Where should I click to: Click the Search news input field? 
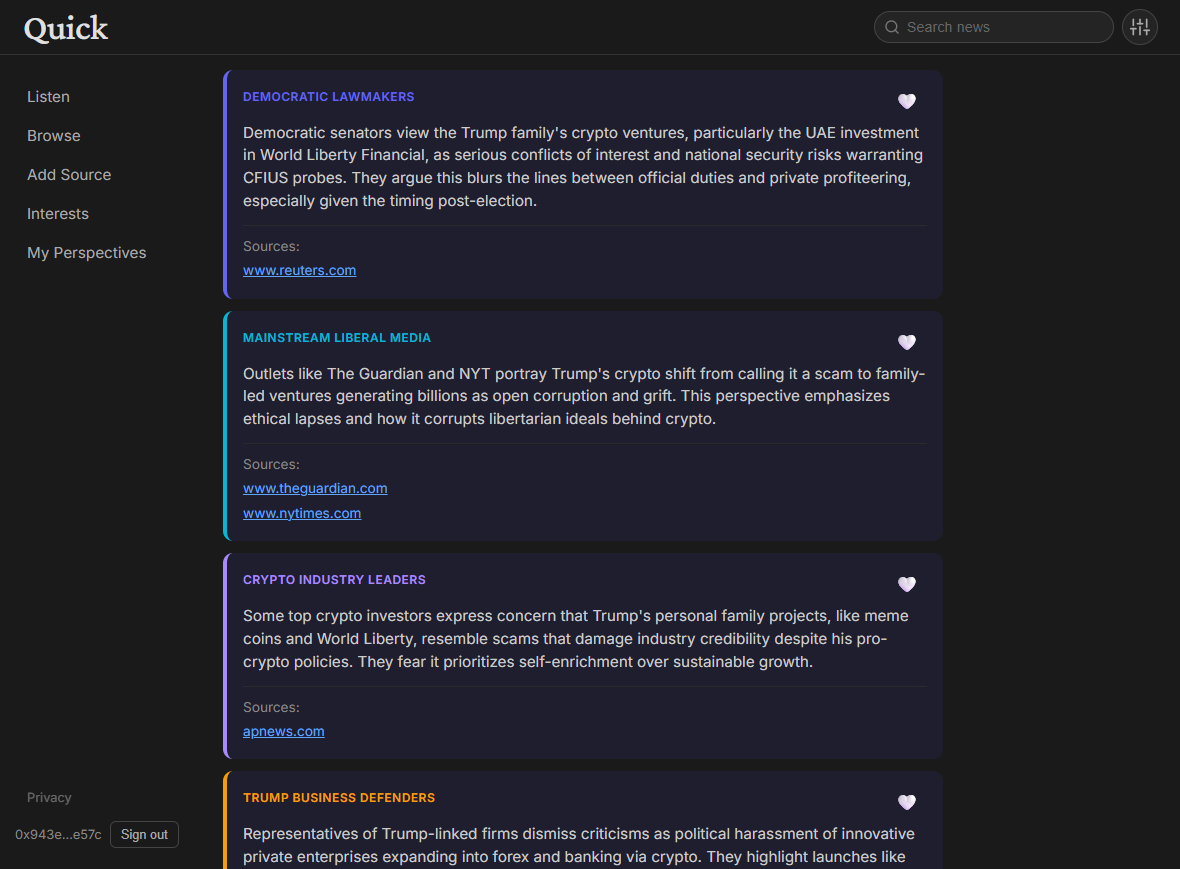[993, 27]
